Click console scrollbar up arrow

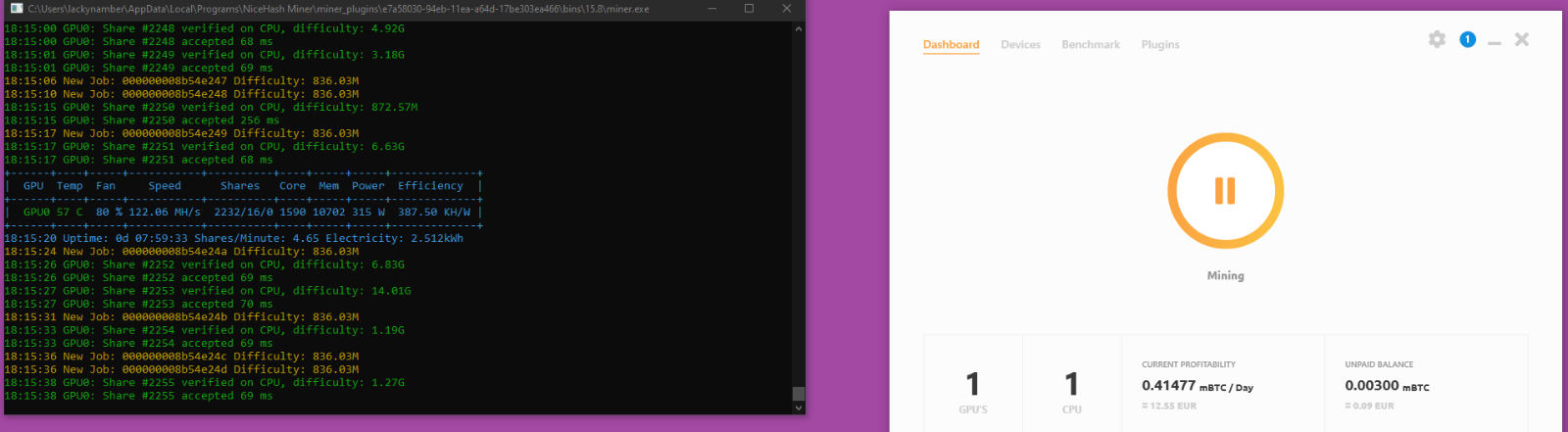point(798,28)
